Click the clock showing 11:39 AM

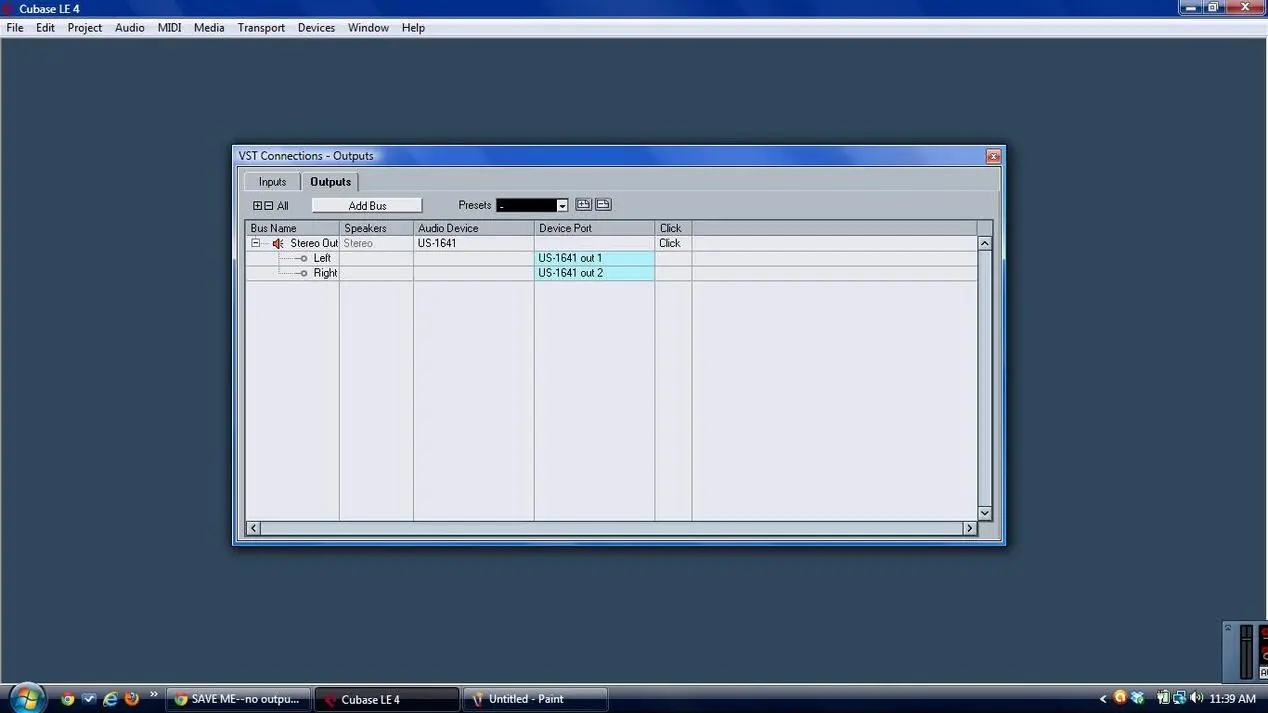pyautogui.click(x=1232, y=699)
